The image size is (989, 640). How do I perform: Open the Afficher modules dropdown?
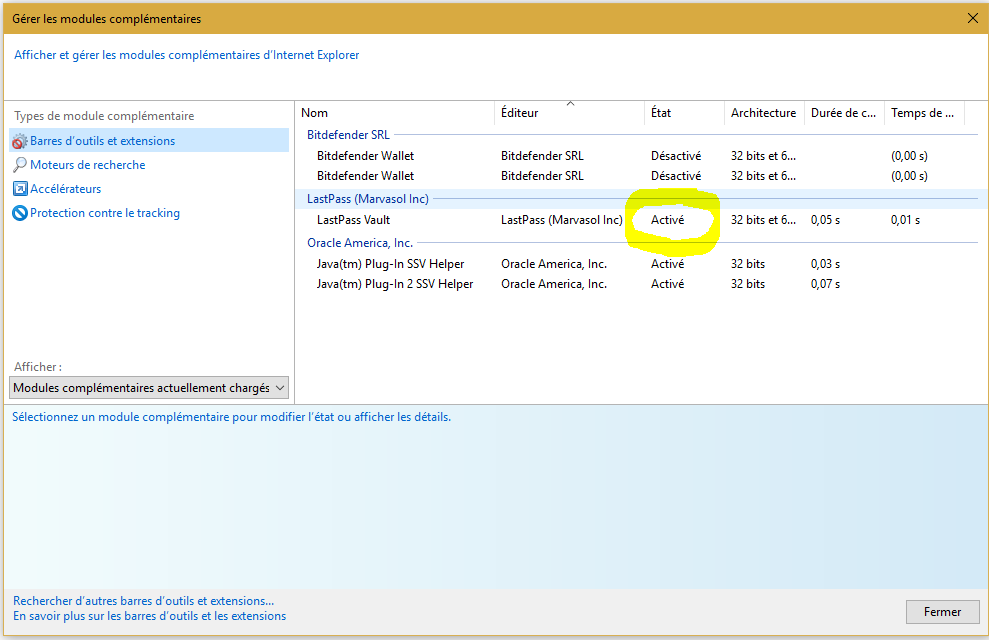point(149,388)
